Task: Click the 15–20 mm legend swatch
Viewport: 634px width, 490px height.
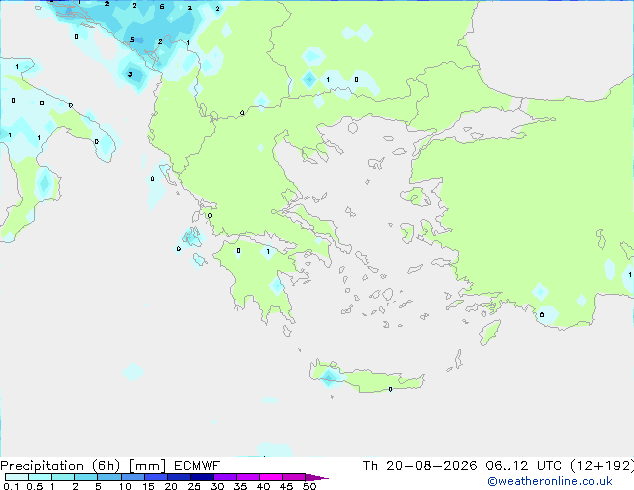Action: [x=155, y=477]
